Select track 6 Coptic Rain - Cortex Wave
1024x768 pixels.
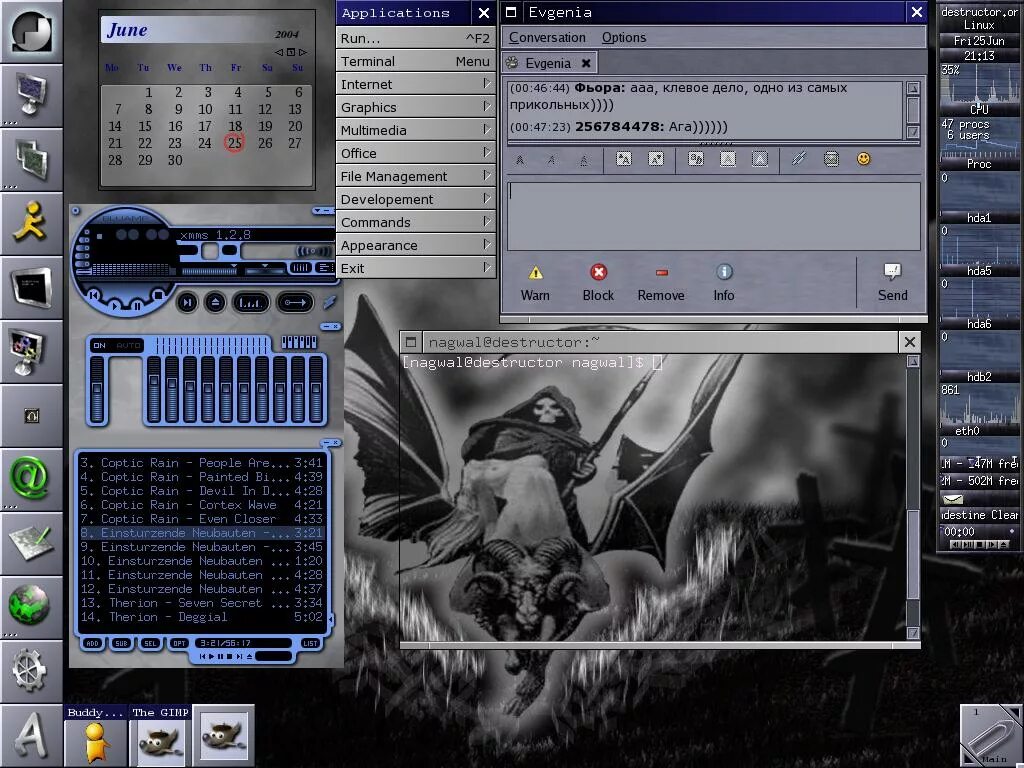[x=201, y=505]
